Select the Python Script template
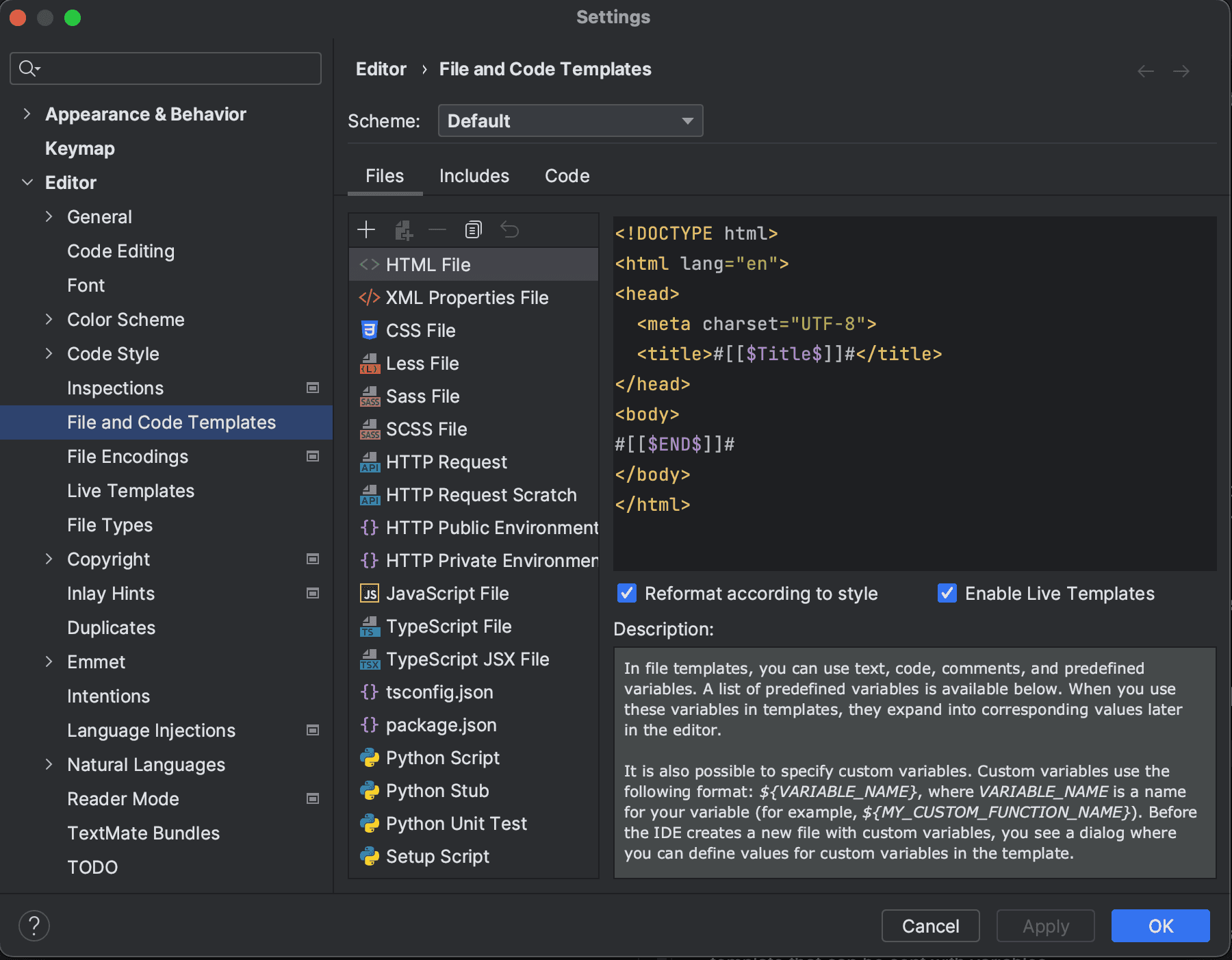Viewport: 1232px width, 960px height. tap(442, 757)
